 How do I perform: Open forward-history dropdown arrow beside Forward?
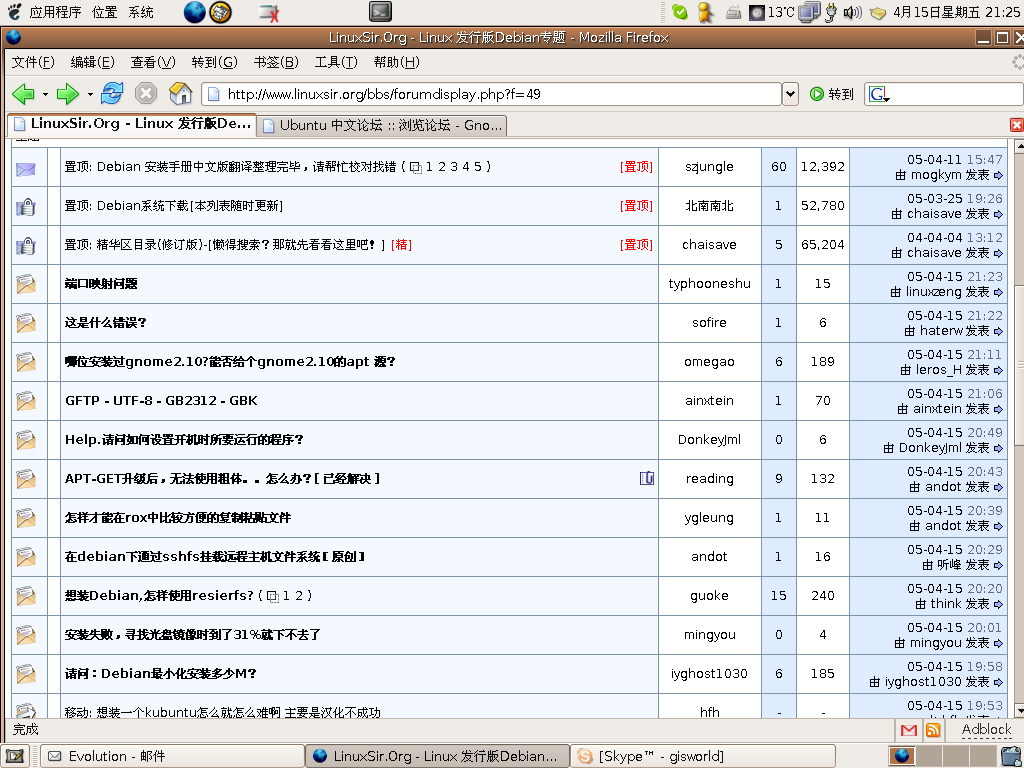tap(89, 95)
